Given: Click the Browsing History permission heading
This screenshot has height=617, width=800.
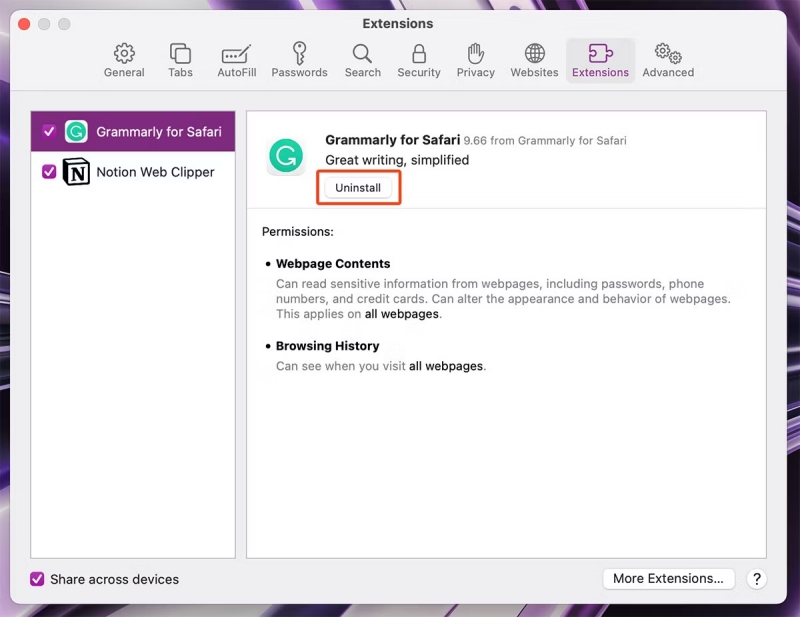Looking at the screenshot, I should tap(328, 345).
